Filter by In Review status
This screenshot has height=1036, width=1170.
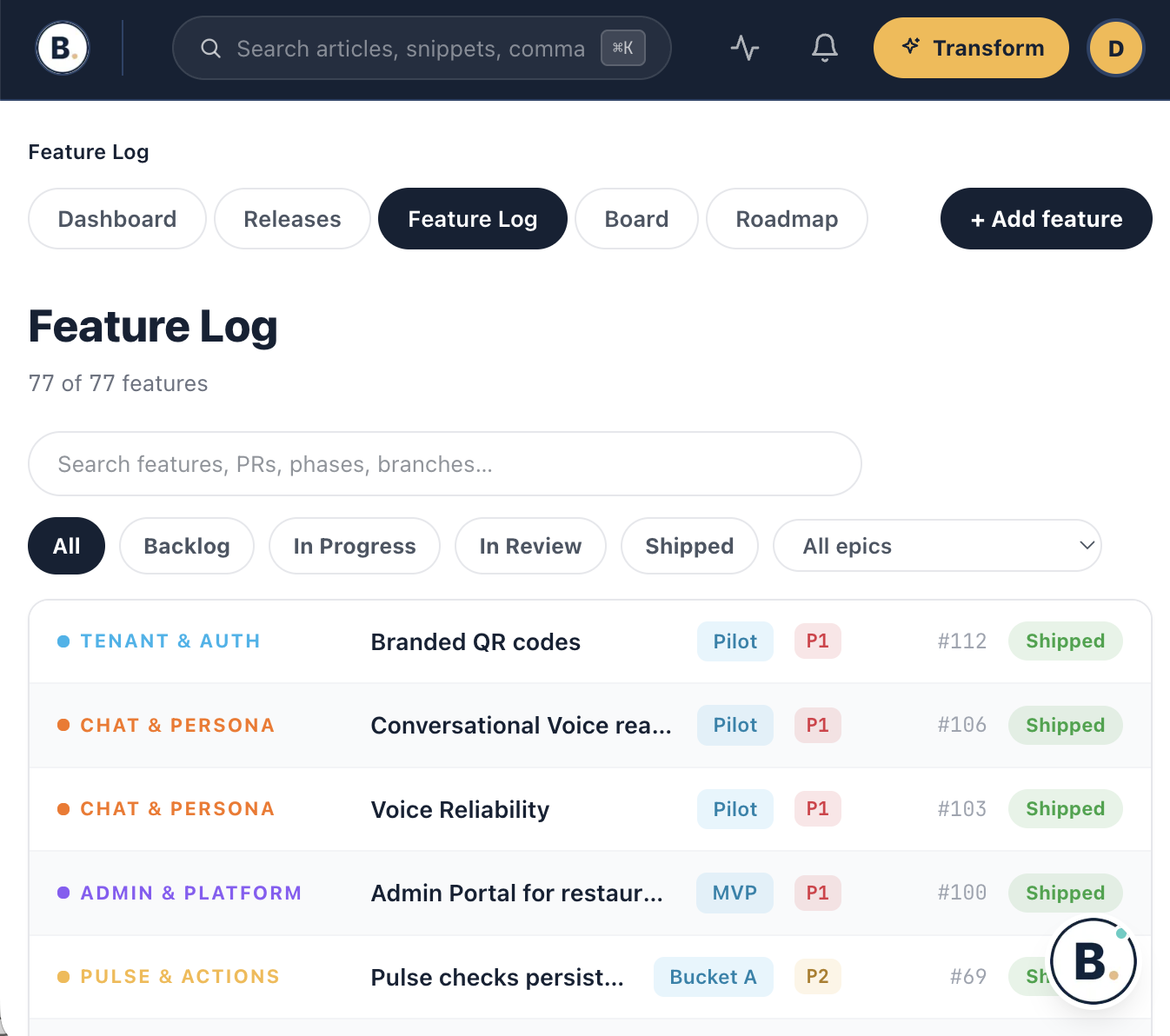530,546
